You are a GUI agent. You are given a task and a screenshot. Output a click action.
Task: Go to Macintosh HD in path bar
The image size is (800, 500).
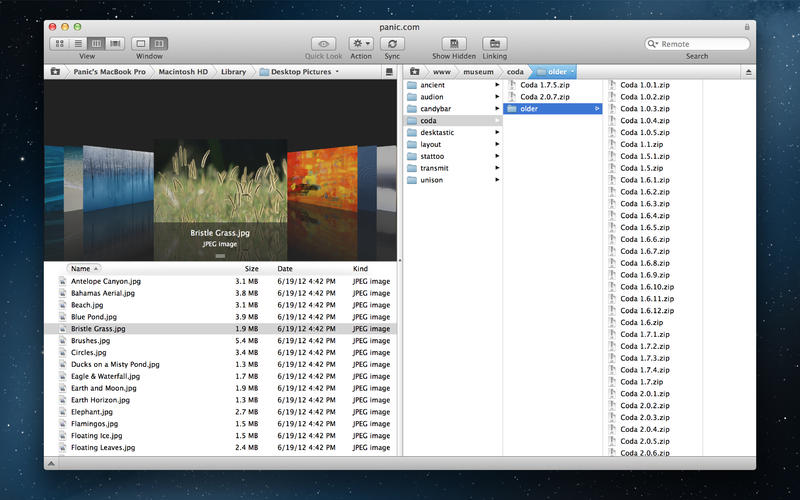click(x=183, y=72)
